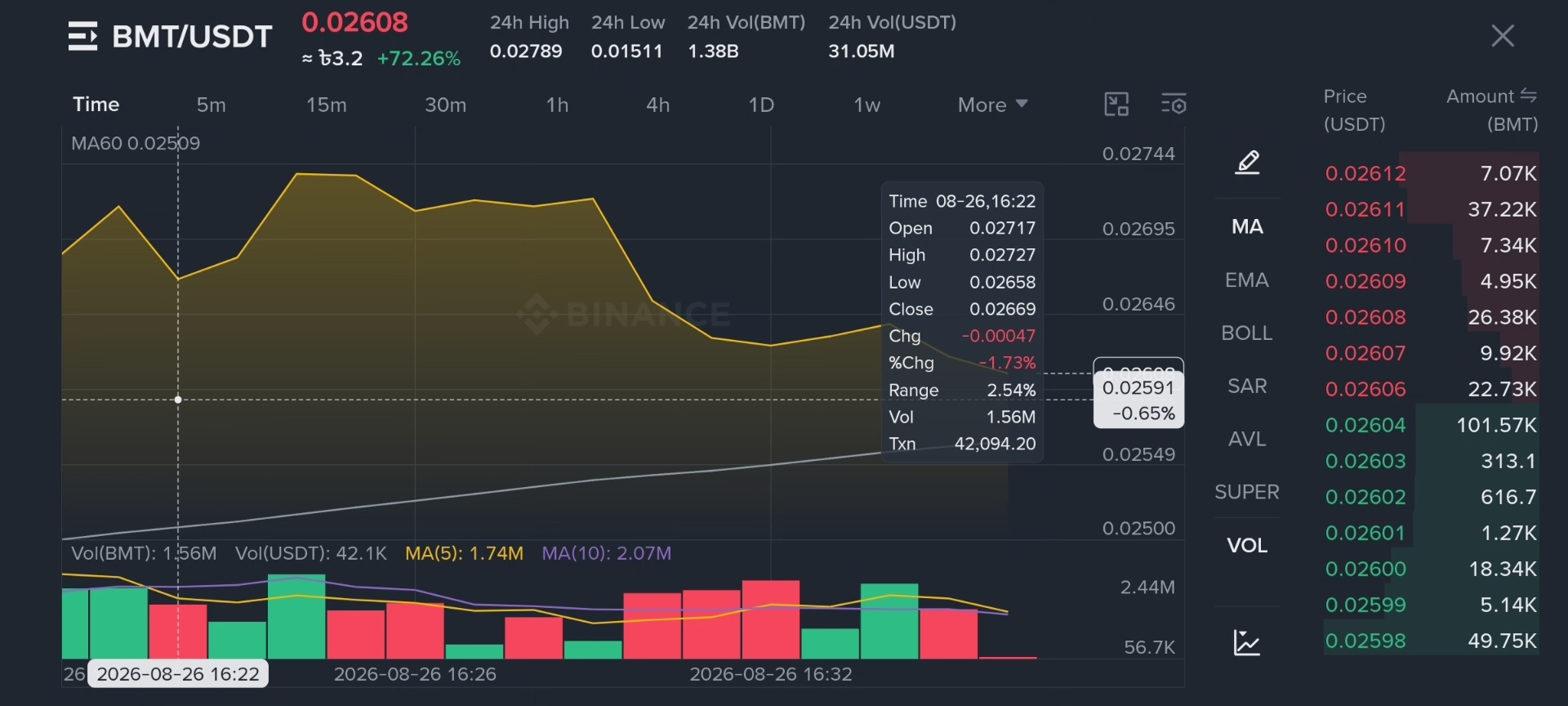Tap the MA60 0.02509 indicator label
This screenshot has width=1568, height=706.
click(136, 143)
